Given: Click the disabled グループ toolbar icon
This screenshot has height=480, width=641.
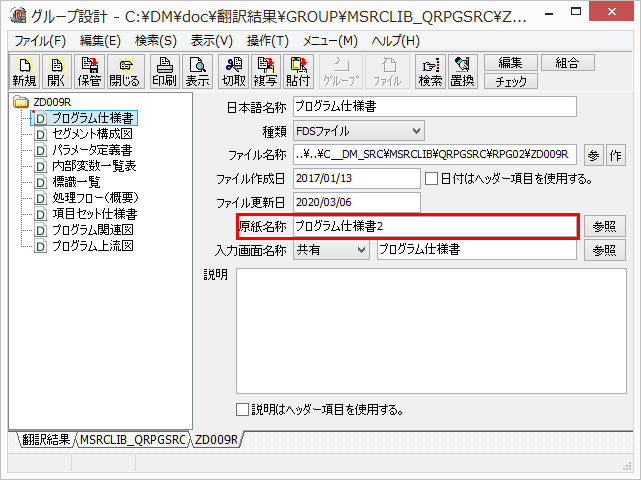Looking at the screenshot, I should click(341, 72).
